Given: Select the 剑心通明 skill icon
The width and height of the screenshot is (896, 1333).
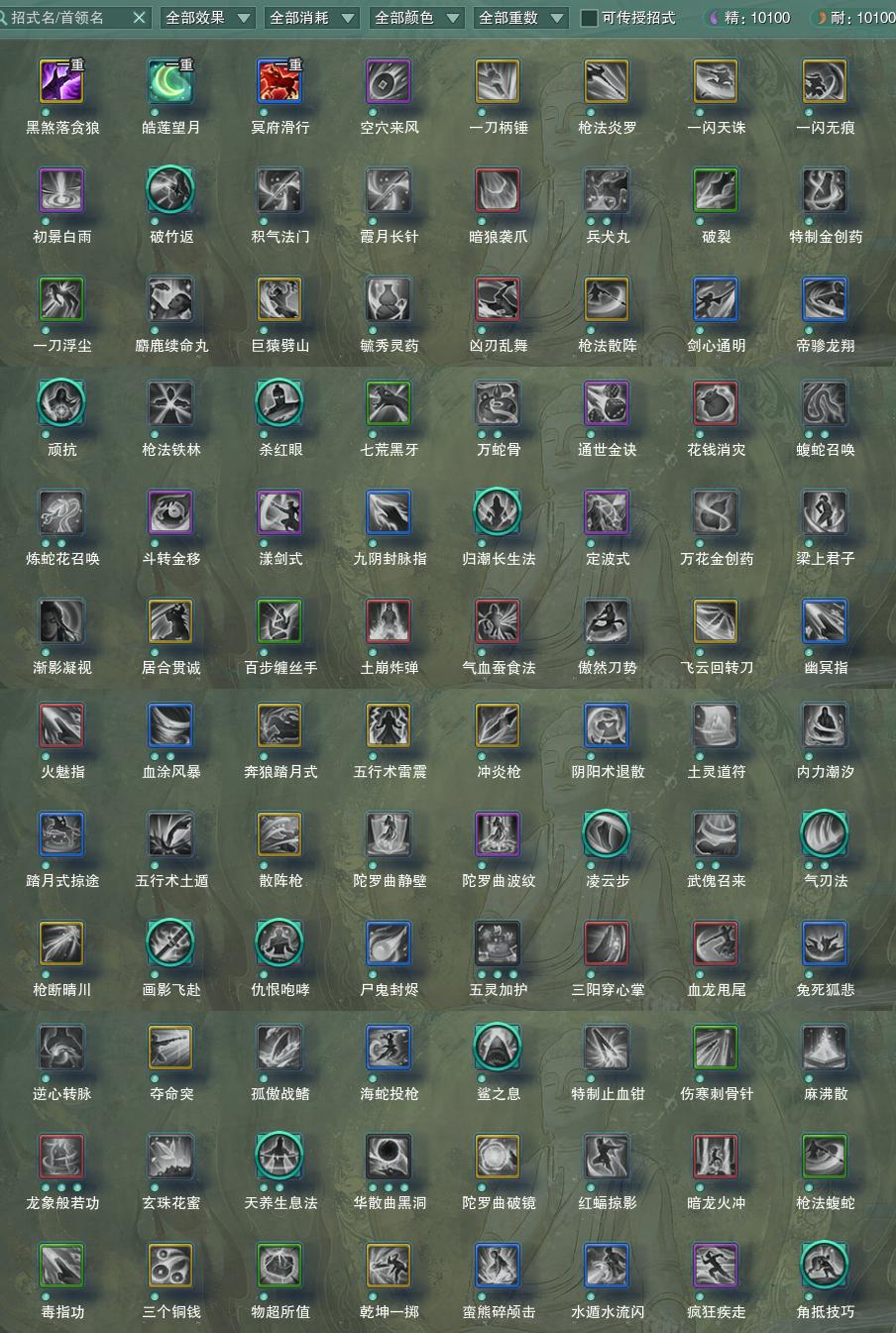Looking at the screenshot, I should [x=716, y=299].
